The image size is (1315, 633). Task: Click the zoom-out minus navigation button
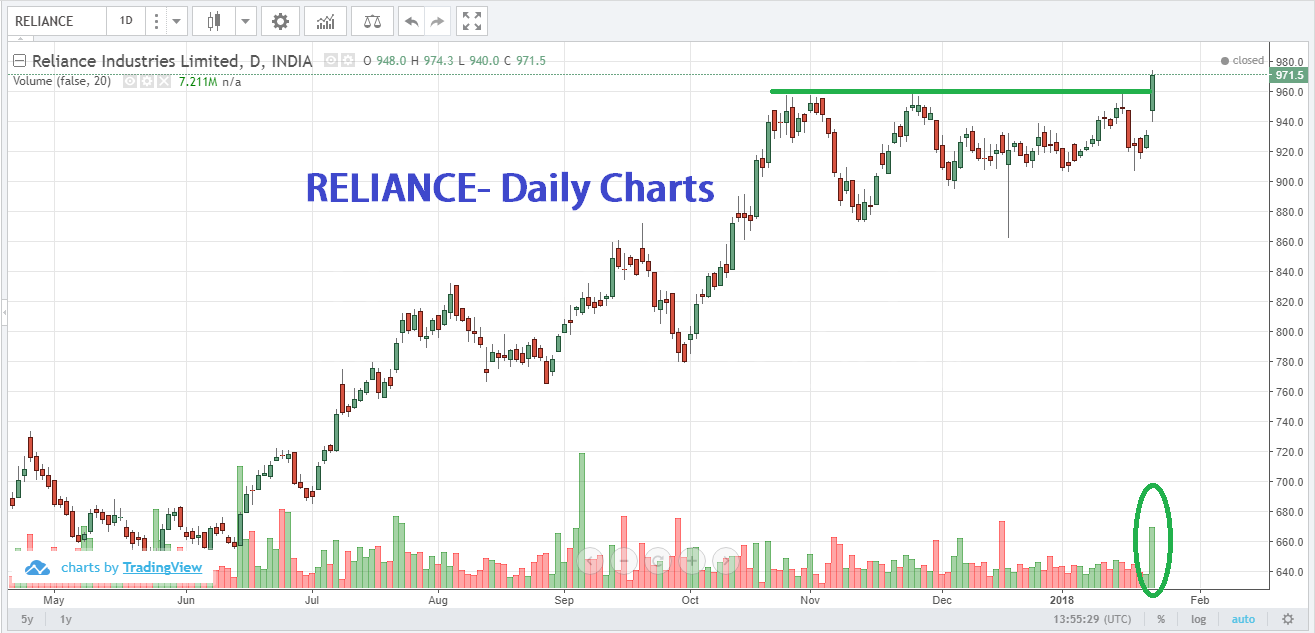623,560
